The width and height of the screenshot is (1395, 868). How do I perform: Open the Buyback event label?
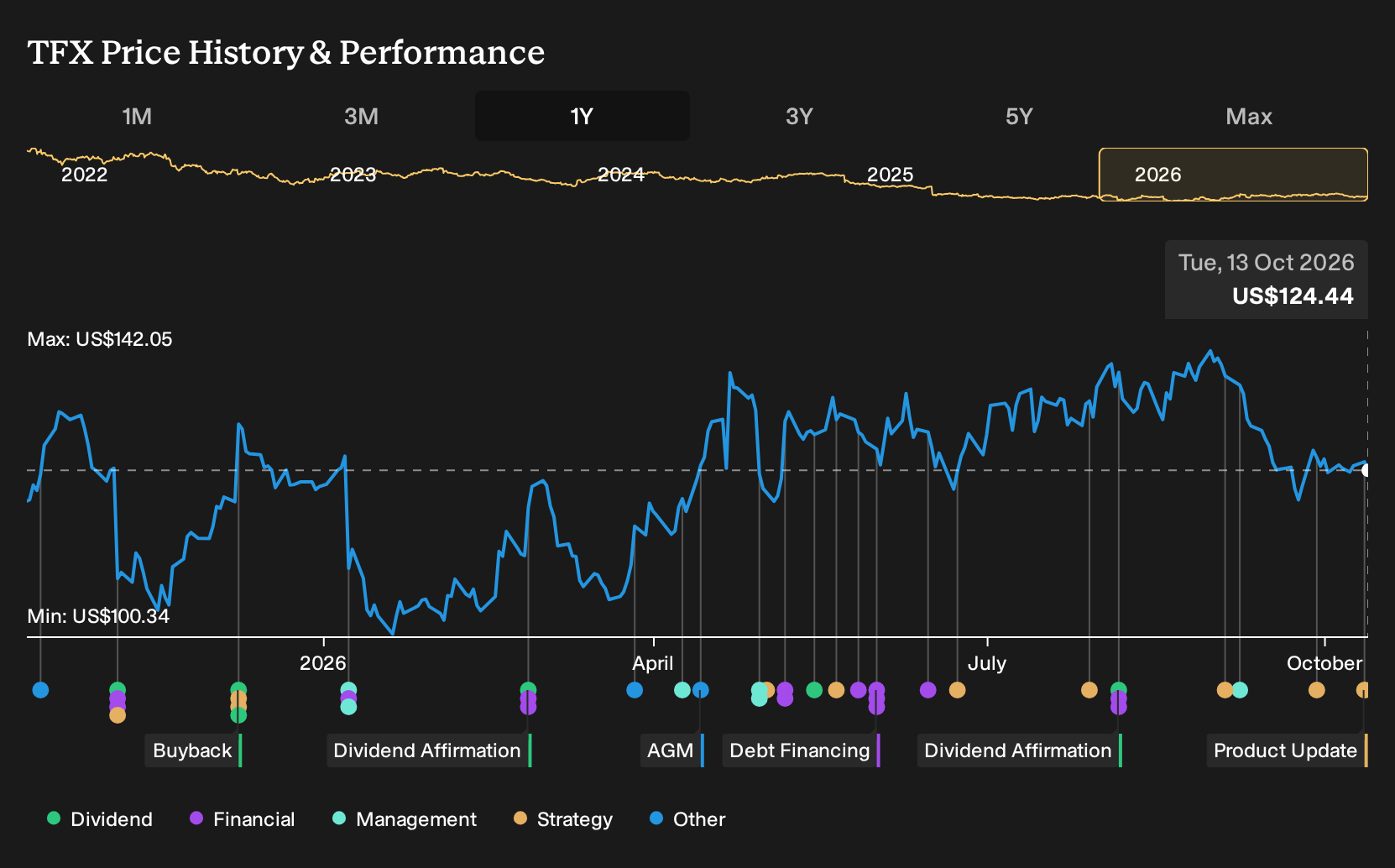(x=193, y=750)
